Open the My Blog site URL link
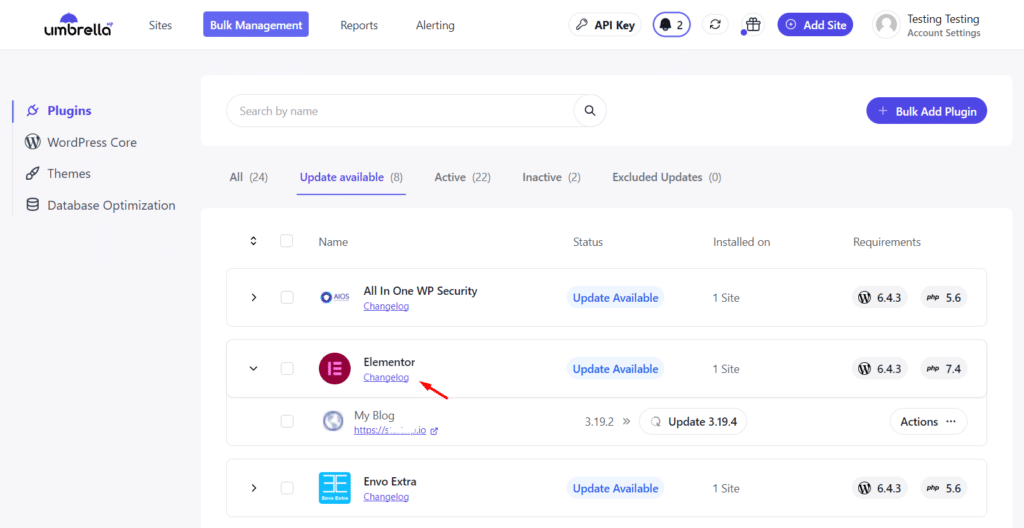The image size is (1024, 528). pyautogui.click(x=391, y=431)
